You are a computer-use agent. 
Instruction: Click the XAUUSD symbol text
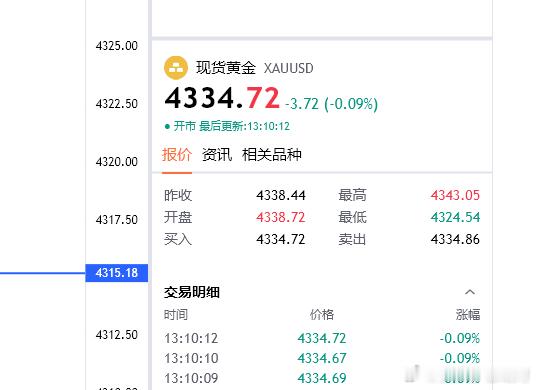[x=289, y=68]
